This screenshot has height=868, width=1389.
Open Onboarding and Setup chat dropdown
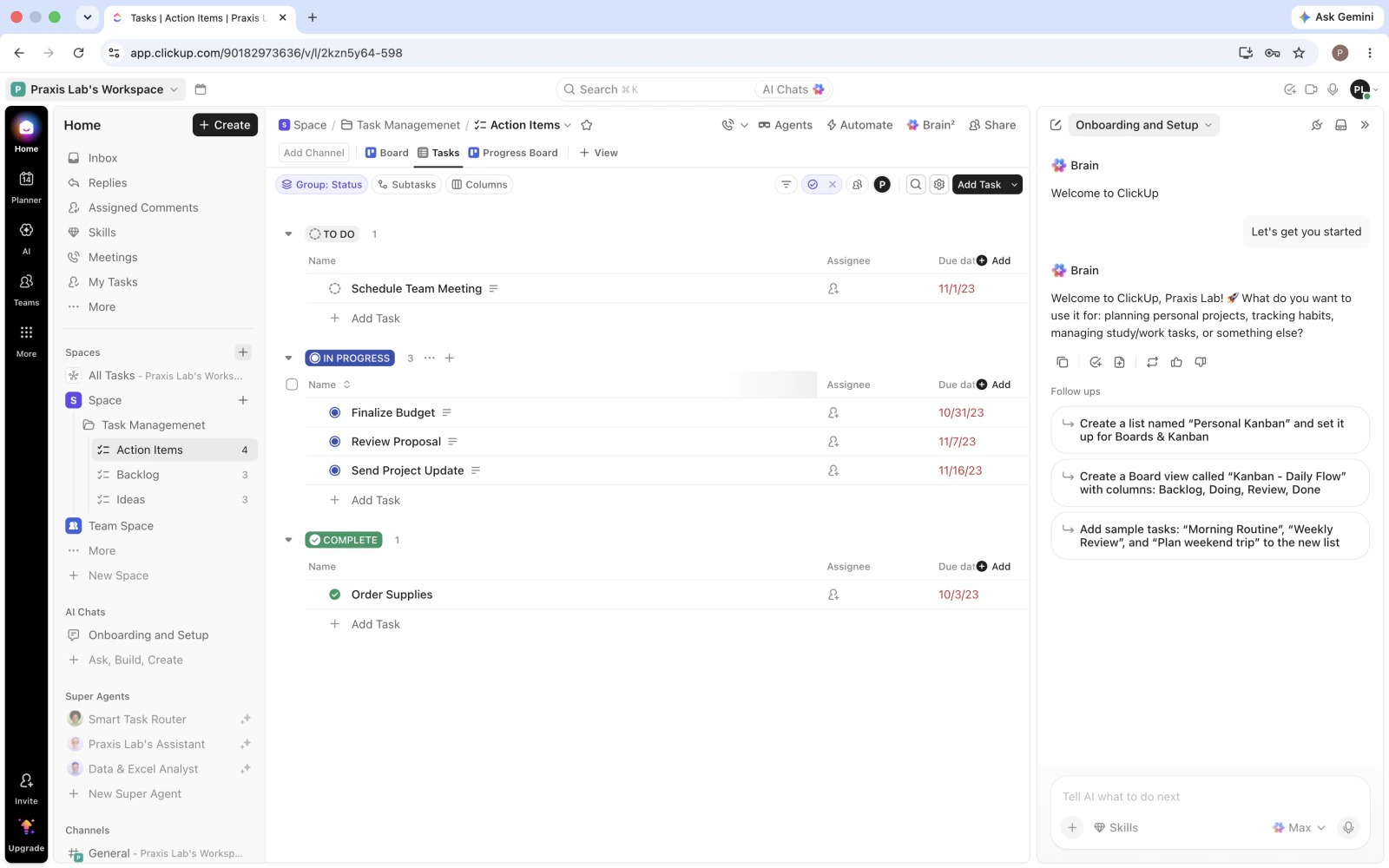click(1143, 125)
